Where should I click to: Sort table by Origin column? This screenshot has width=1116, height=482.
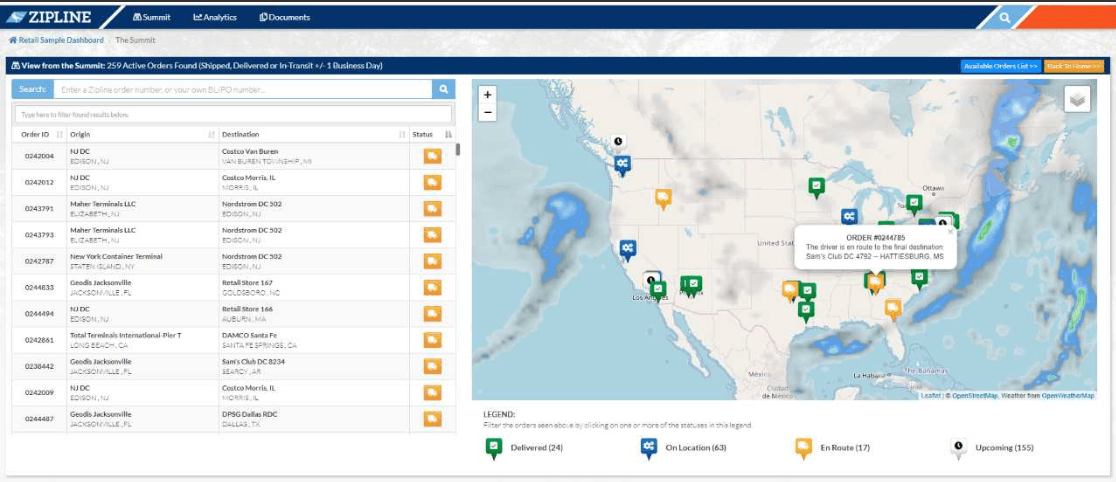[x=142, y=134]
